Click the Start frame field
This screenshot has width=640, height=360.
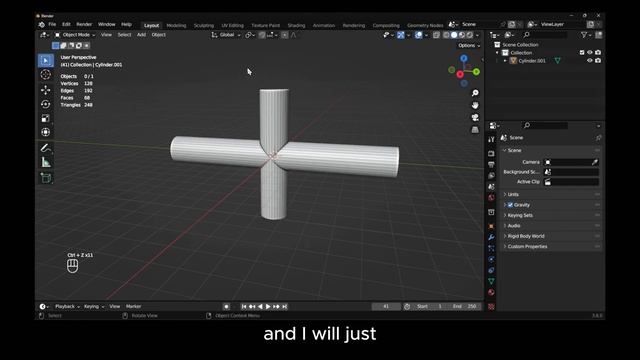pos(429,307)
